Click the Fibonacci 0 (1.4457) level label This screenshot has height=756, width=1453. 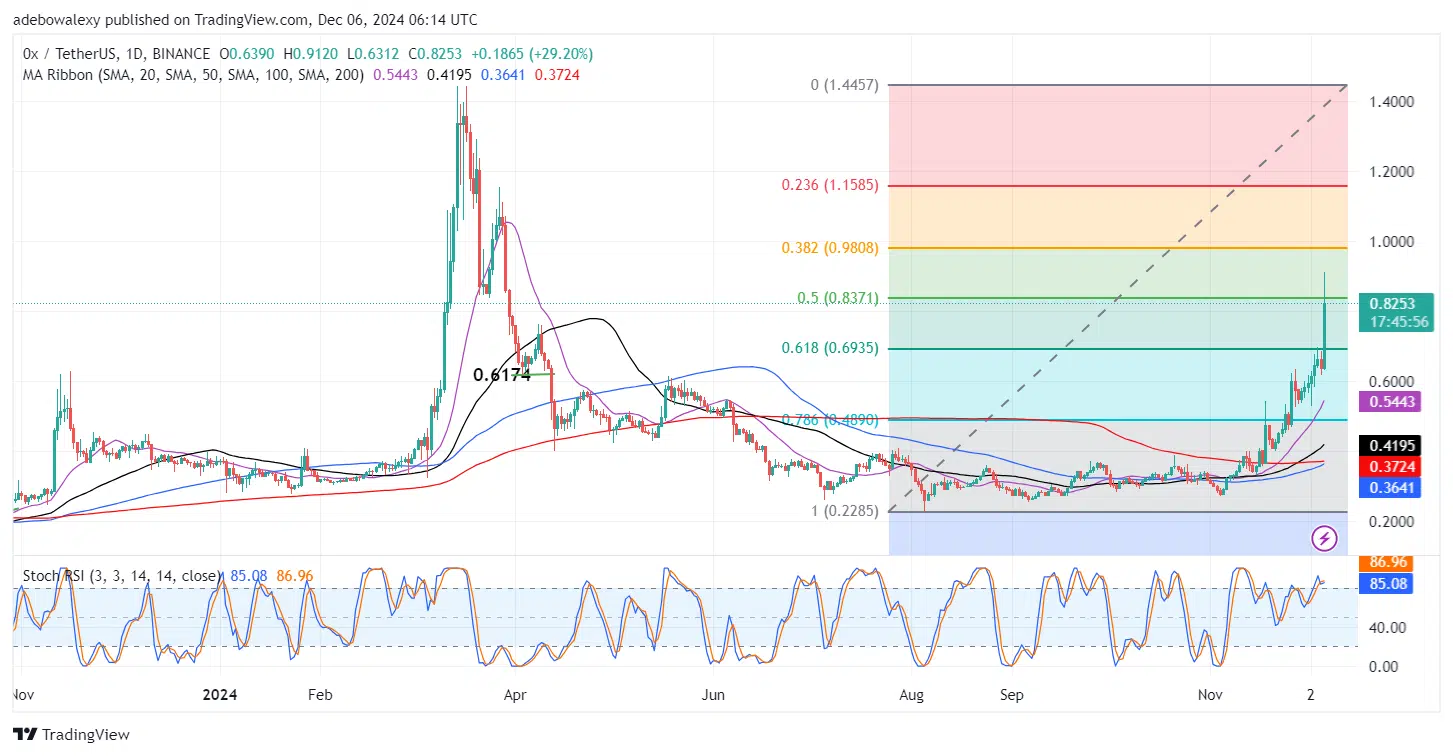844,86
